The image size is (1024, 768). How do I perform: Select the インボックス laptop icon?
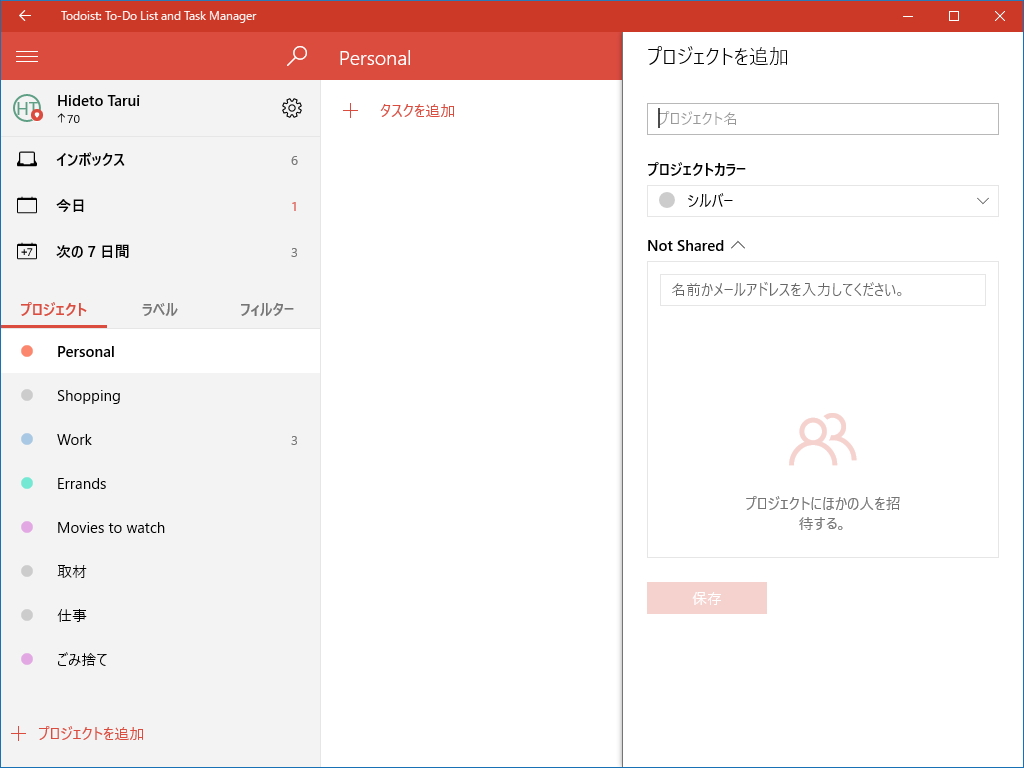(26, 159)
